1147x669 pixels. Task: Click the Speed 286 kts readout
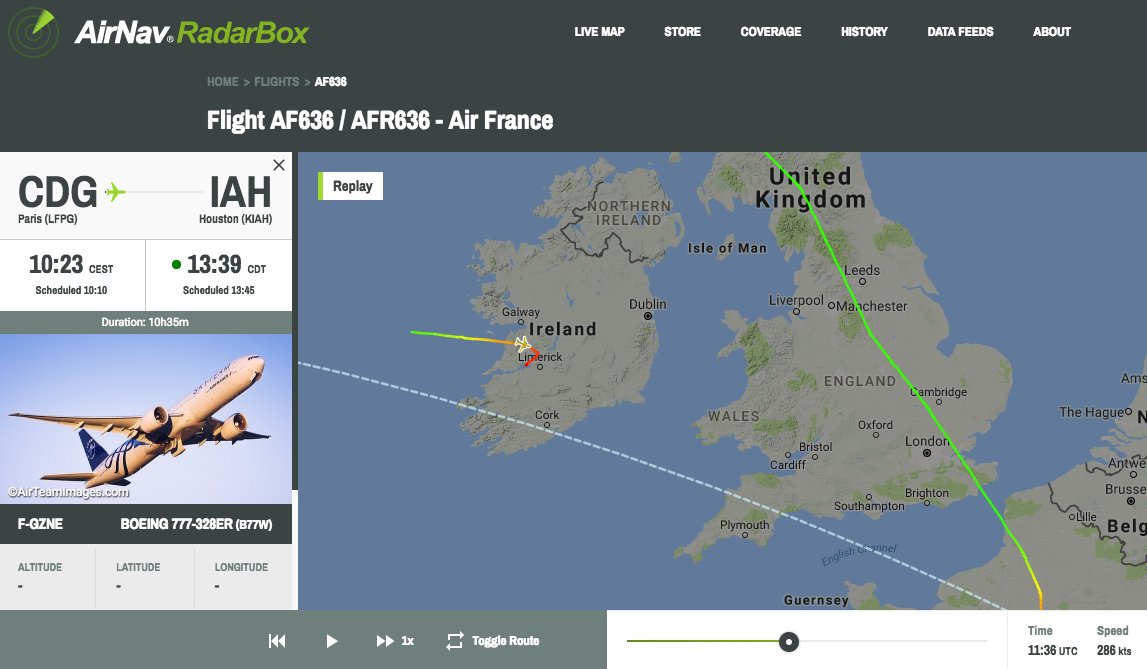1113,640
